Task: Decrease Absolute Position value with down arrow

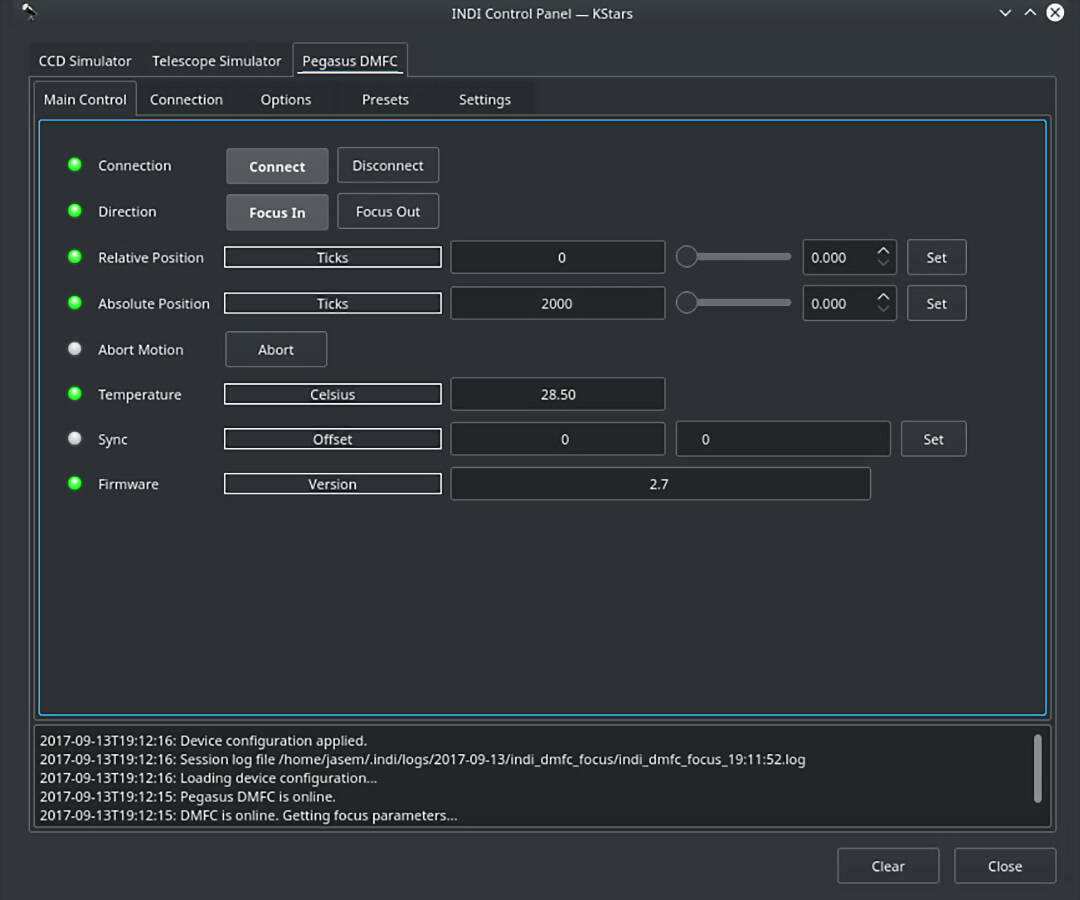Action: click(x=882, y=310)
